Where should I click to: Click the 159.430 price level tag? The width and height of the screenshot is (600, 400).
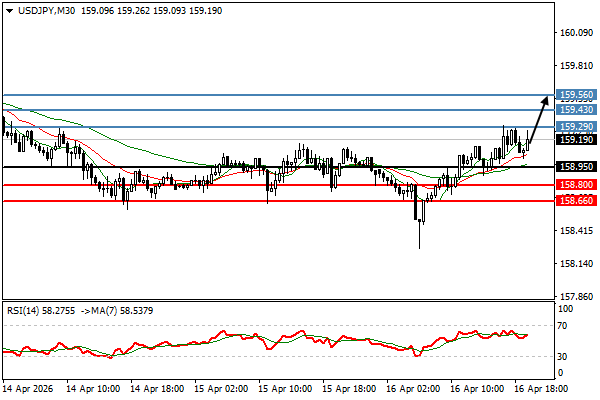[x=575, y=109]
